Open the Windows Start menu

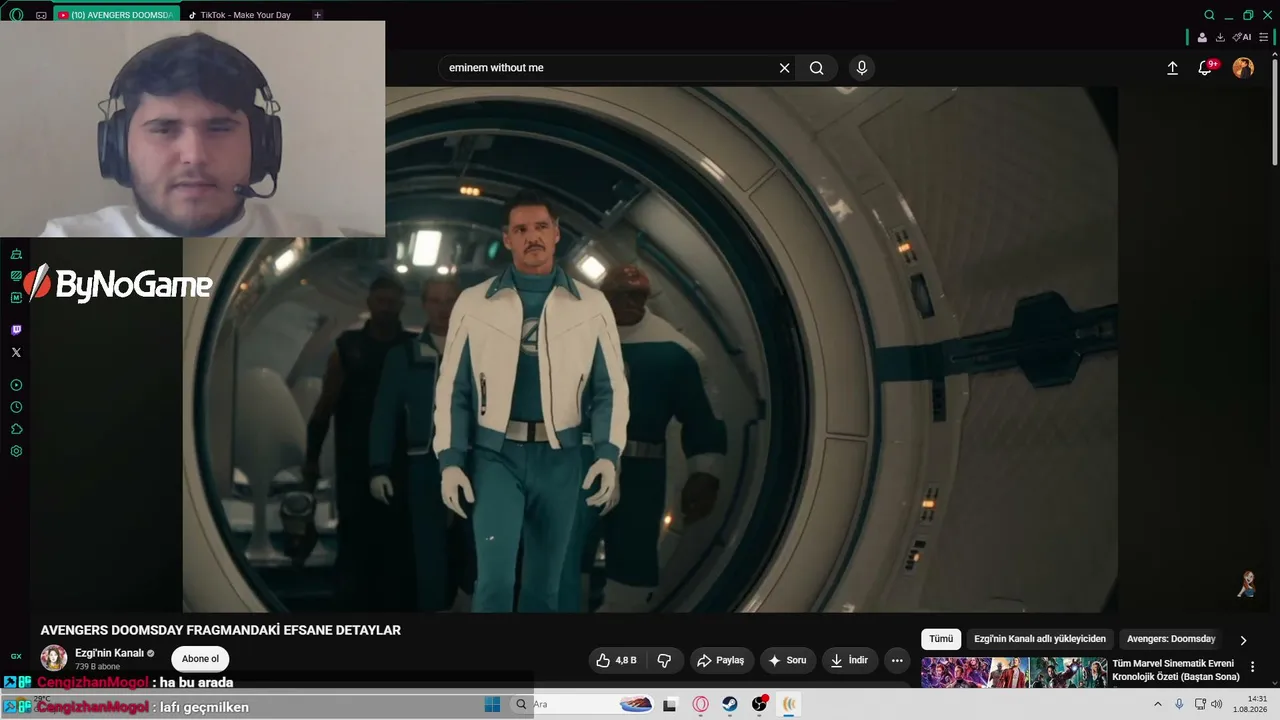pyautogui.click(x=492, y=704)
